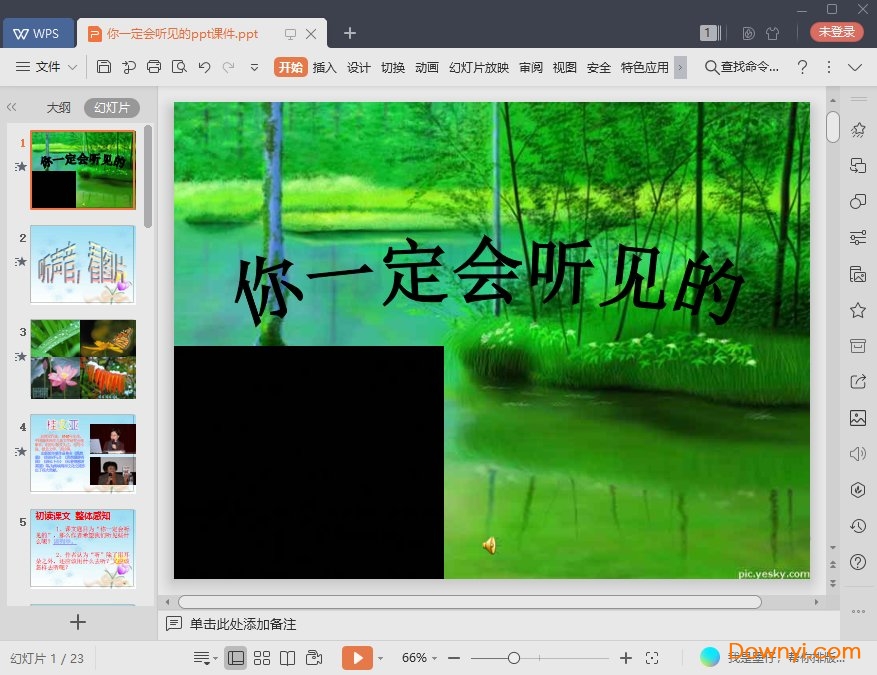Image resolution: width=877 pixels, height=675 pixels.
Task: Switch to the 插入 ribbon tab
Action: coord(325,68)
